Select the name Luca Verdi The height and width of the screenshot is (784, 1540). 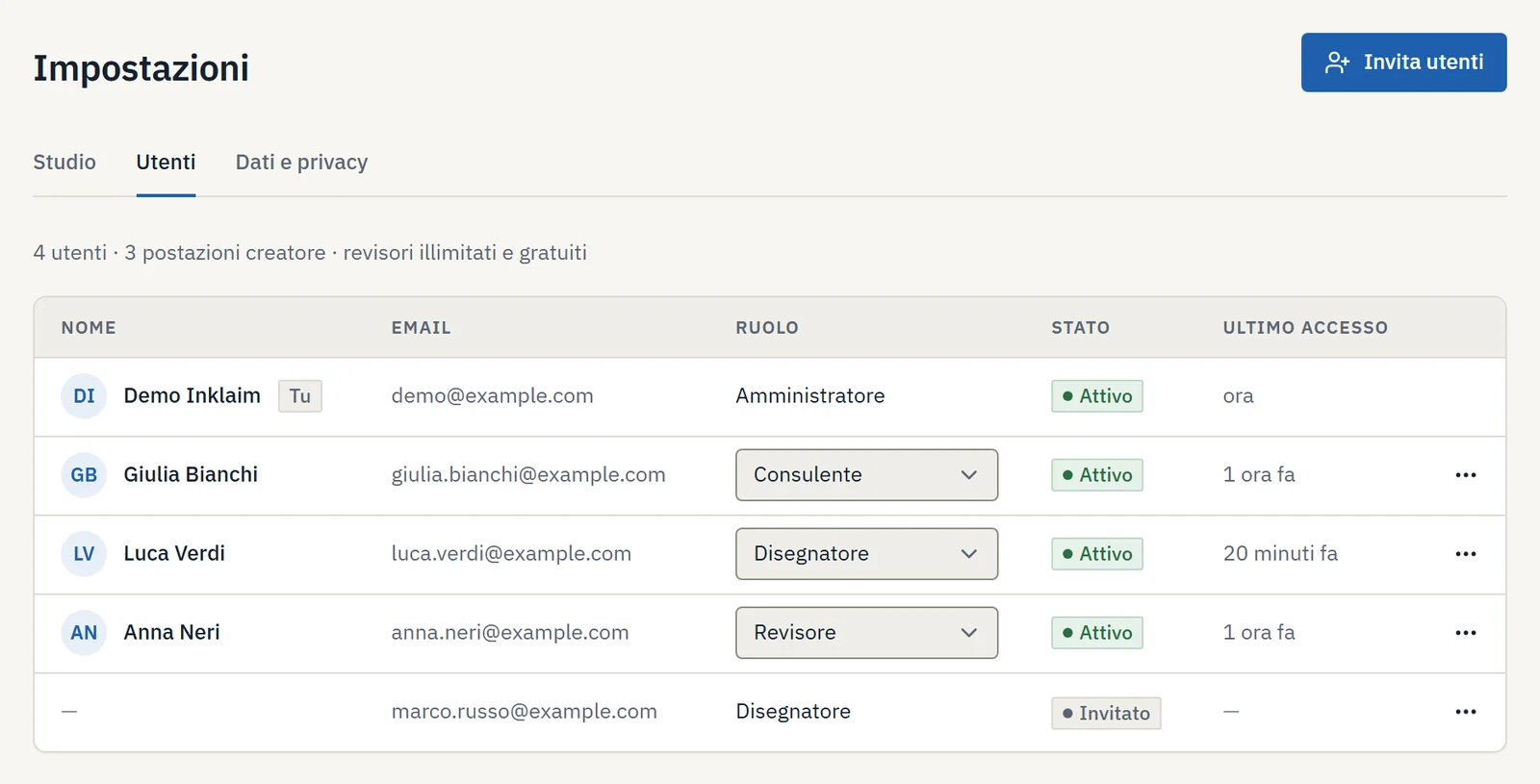(x=174, y=554)
